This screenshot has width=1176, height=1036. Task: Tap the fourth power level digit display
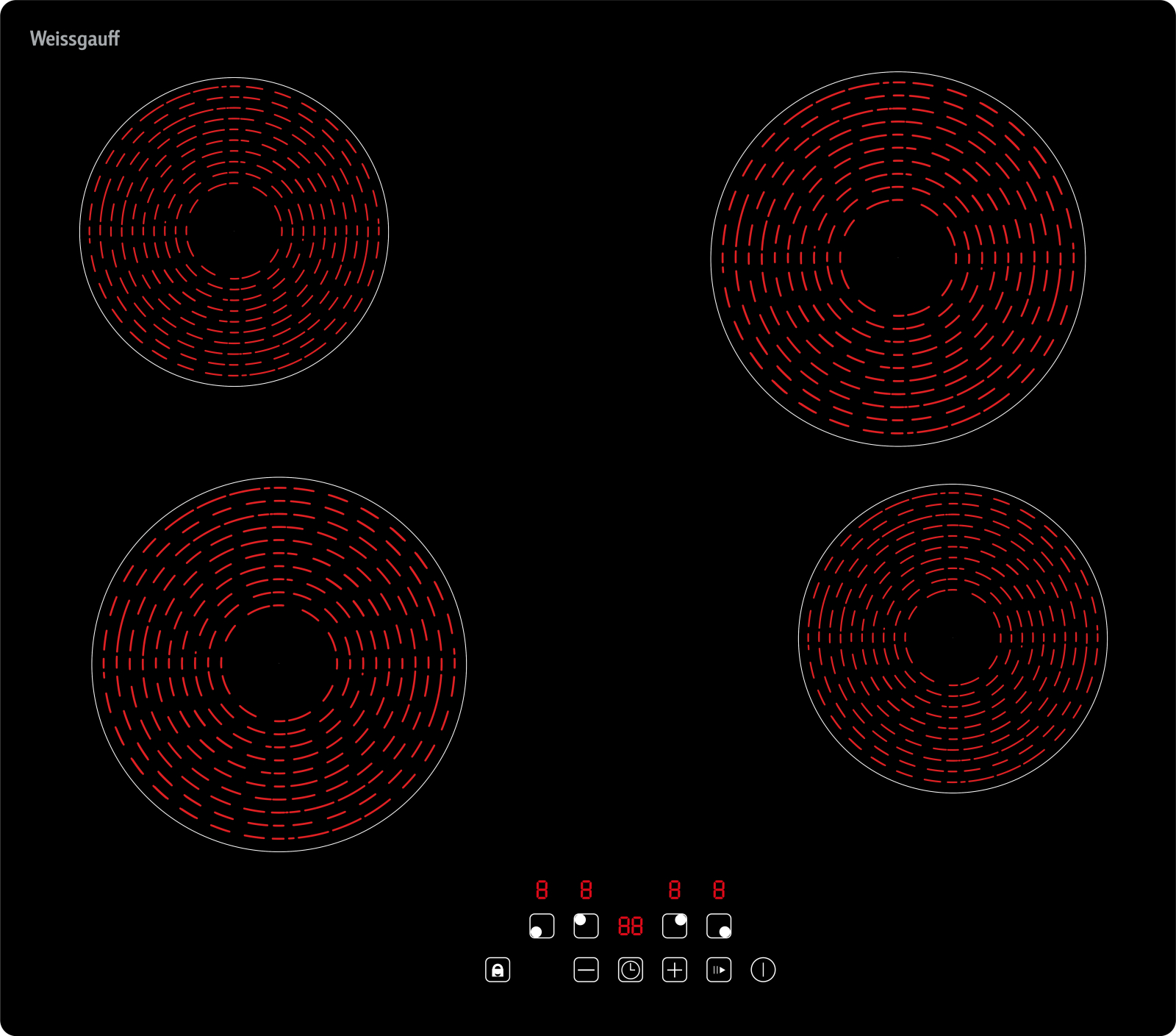tap(718, 890)
